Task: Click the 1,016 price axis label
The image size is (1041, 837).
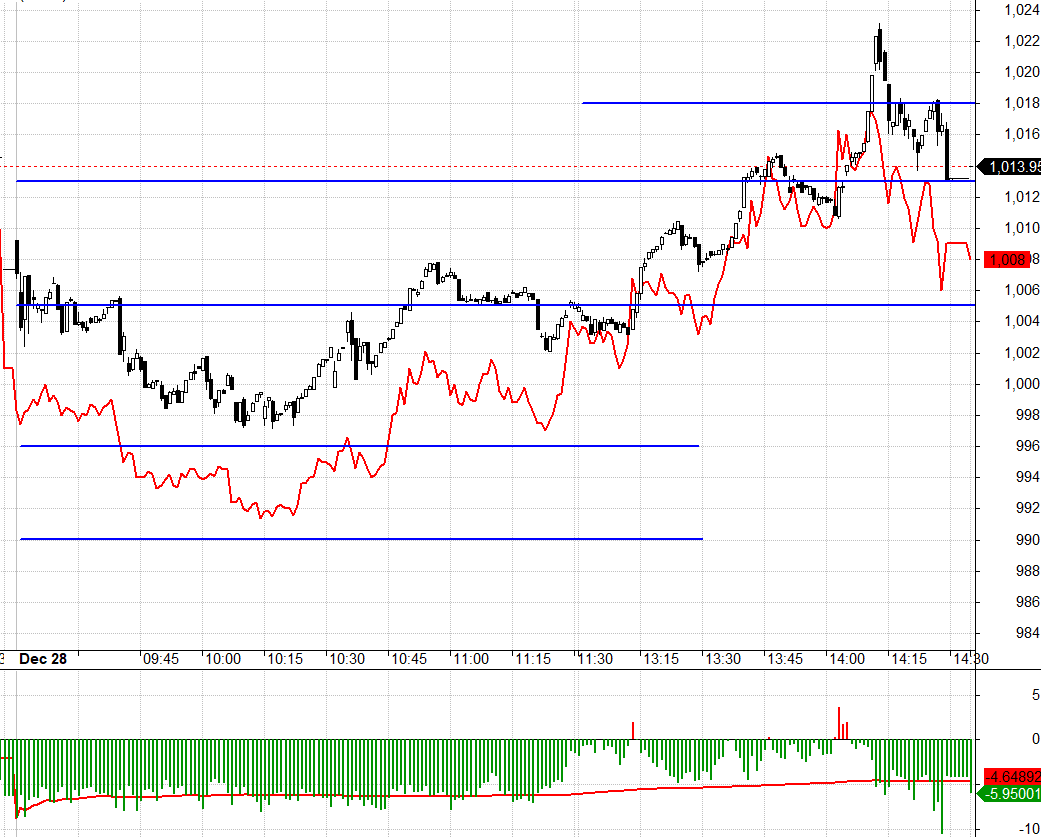Action: pyautogui.click(x=1022, y=134)
